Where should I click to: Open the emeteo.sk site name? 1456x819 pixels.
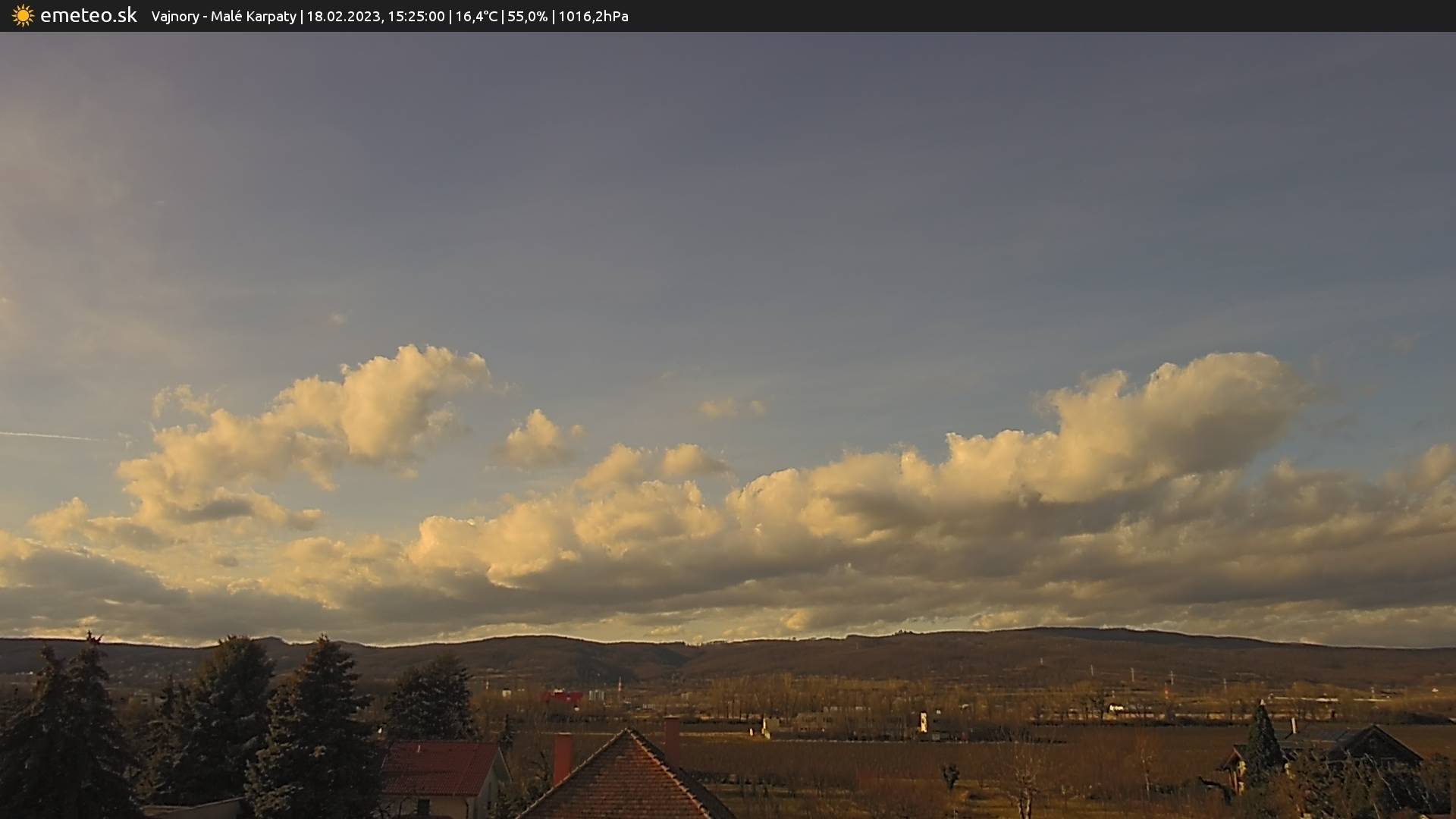(88, 16)
